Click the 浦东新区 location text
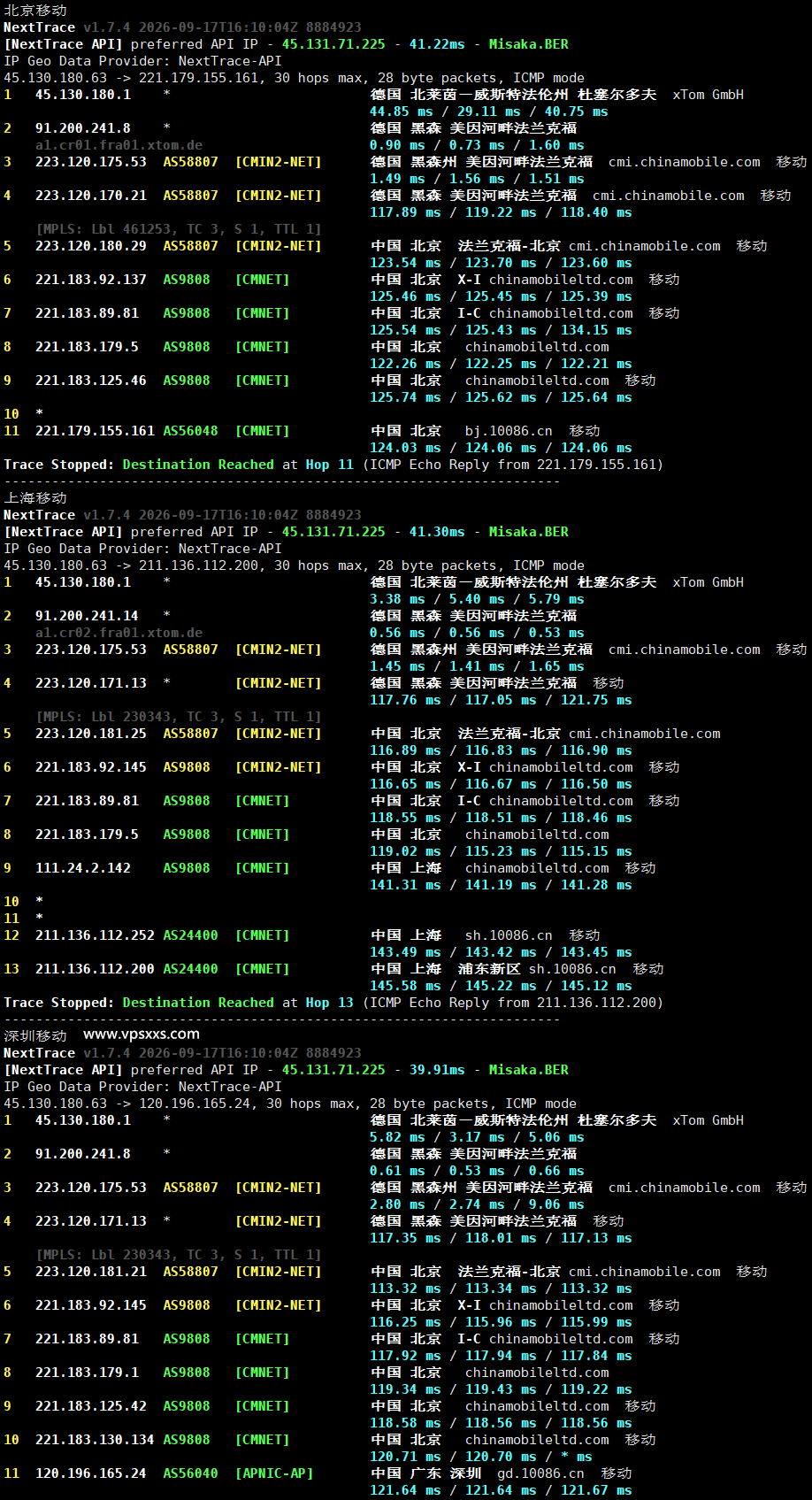 coord(489,969)
